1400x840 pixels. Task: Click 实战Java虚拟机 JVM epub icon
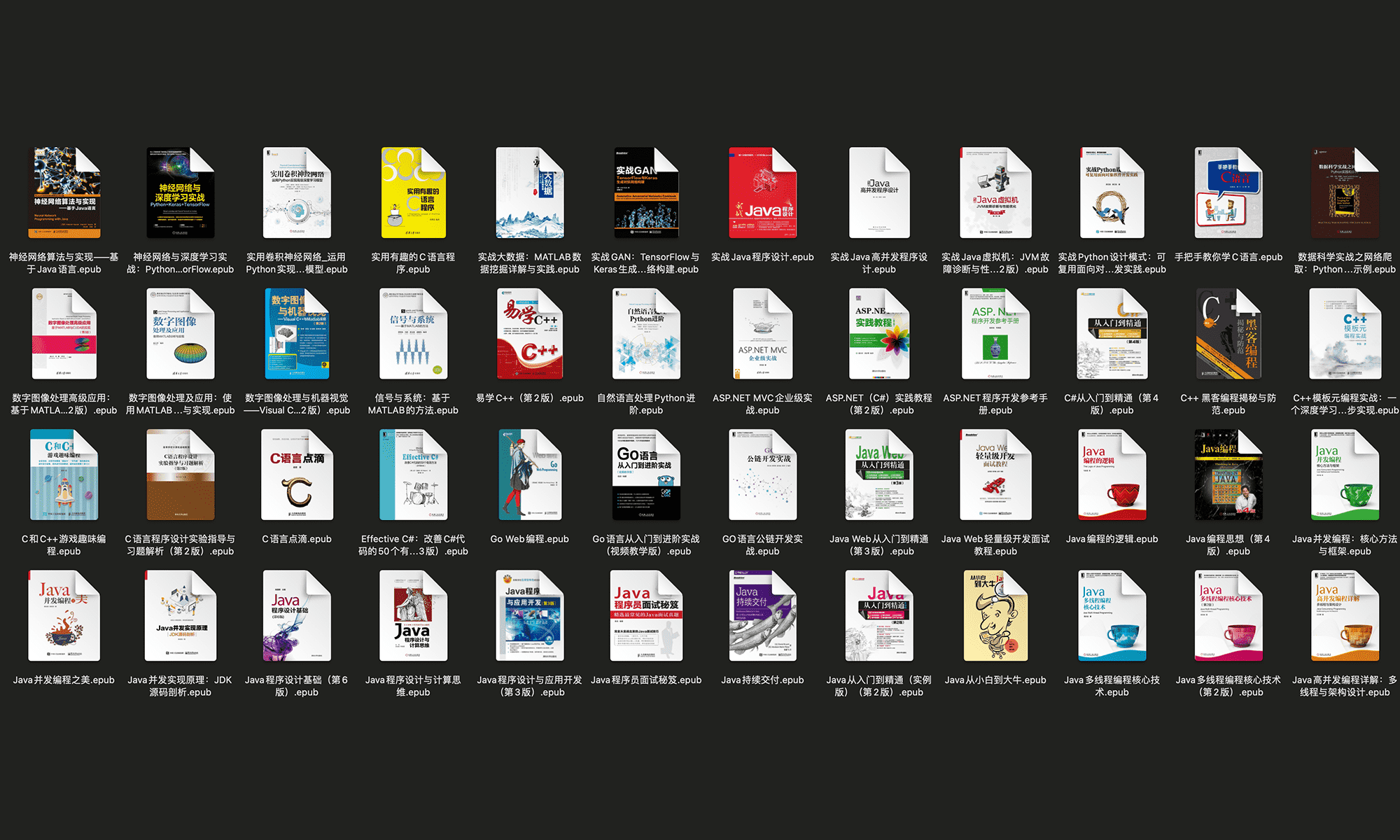point(995,192)
